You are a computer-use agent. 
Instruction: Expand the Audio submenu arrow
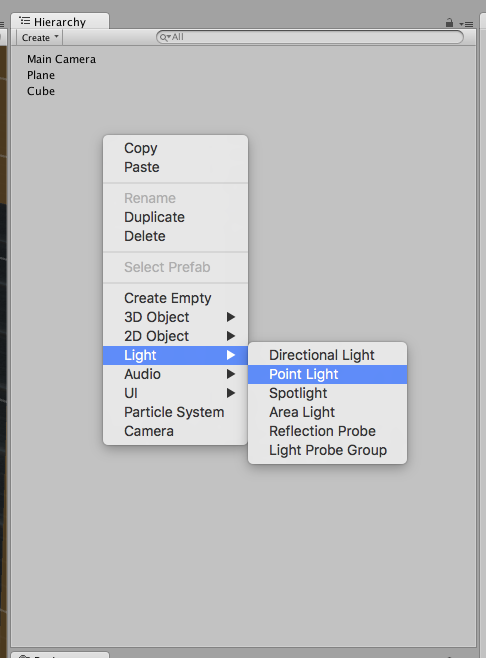tap(230, 374)
